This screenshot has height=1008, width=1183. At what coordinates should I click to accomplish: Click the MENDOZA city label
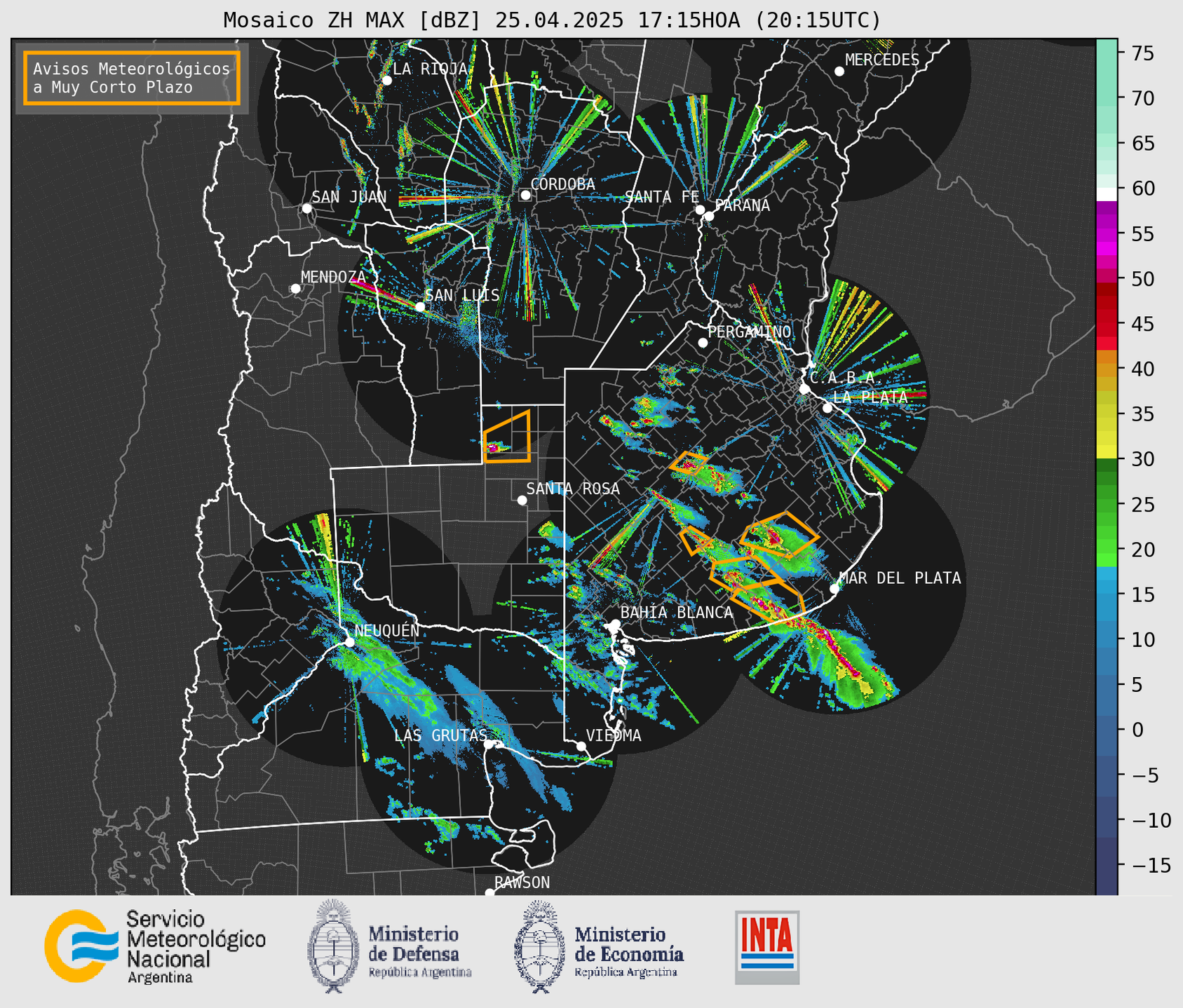point(334,277)
